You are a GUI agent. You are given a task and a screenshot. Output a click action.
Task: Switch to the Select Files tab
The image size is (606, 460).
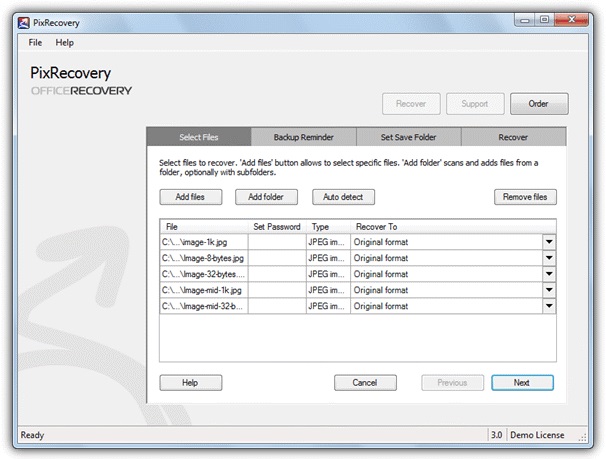click(199, 137)
